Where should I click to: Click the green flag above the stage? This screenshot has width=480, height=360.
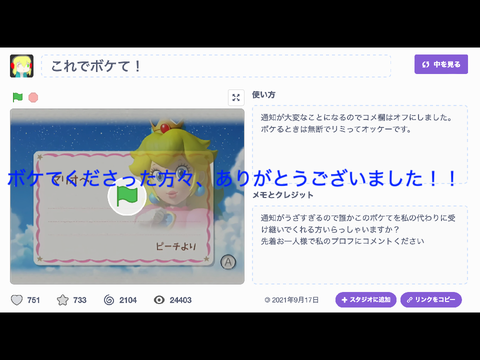click(x=17, y=97)
